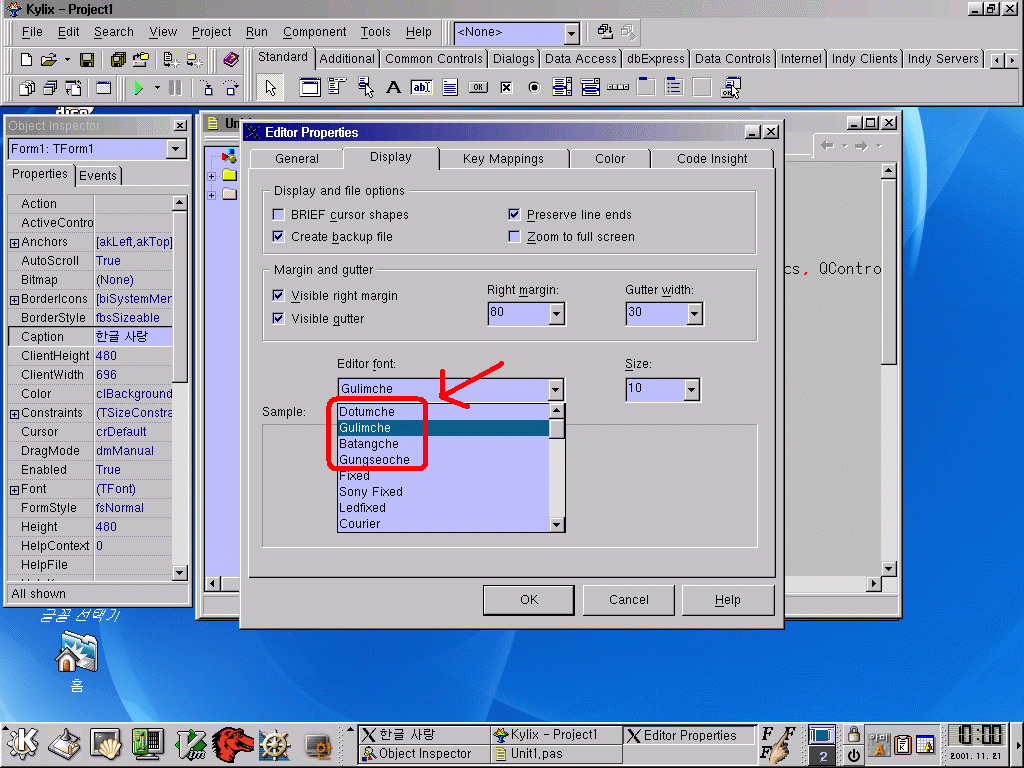Select the CheckBox component in palette
The image size is (1024, 768).
[x=506, y=87]
